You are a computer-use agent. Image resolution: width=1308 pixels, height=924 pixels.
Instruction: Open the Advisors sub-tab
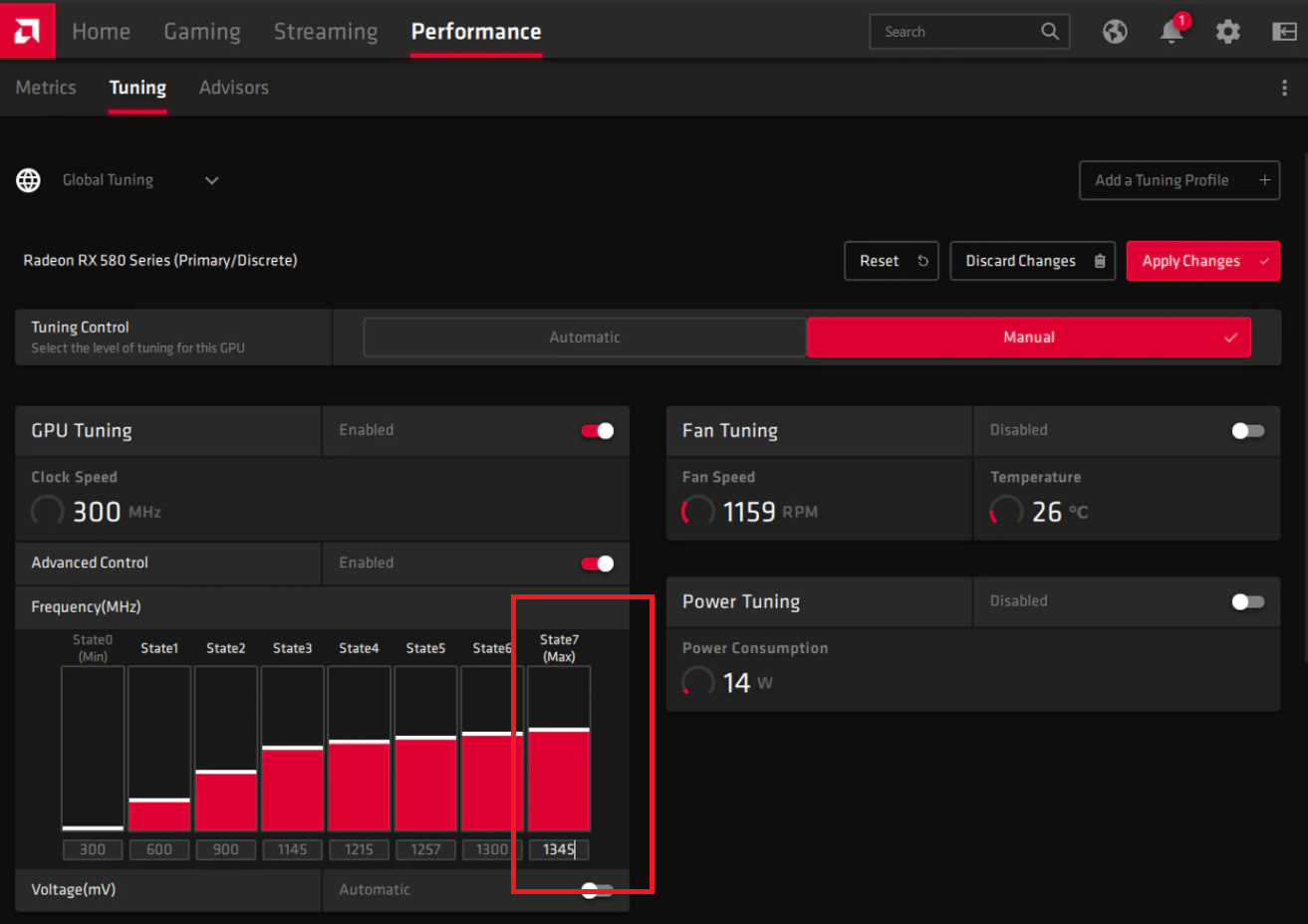[x=234, y=88]
